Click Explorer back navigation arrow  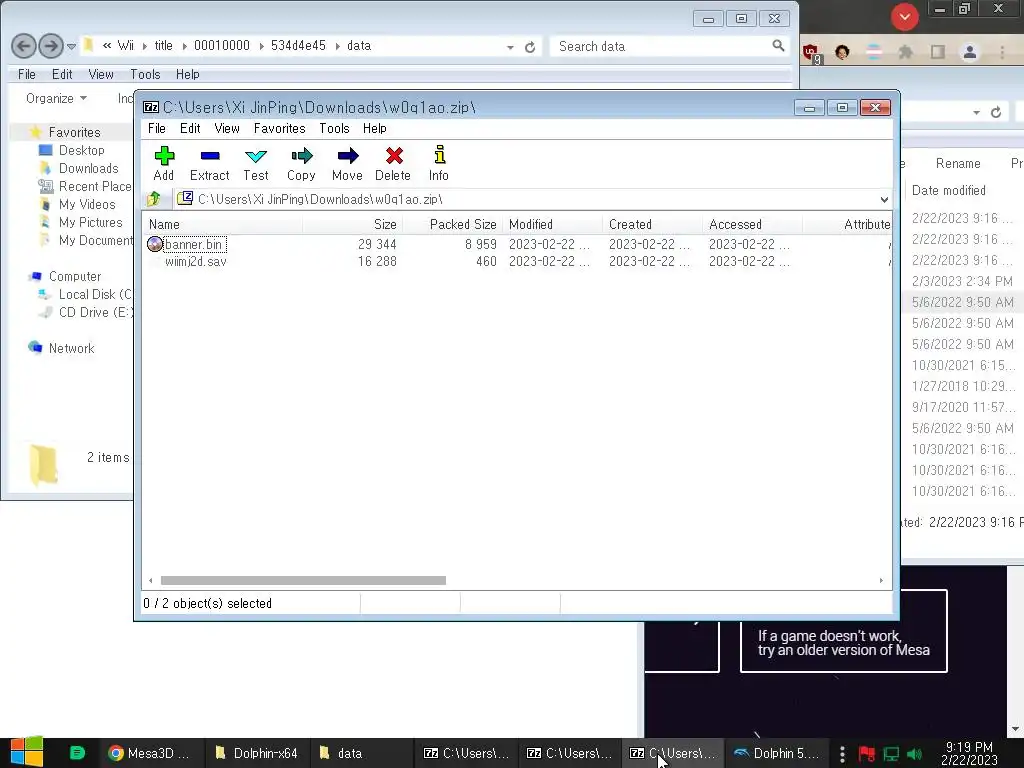coord(24,46)
